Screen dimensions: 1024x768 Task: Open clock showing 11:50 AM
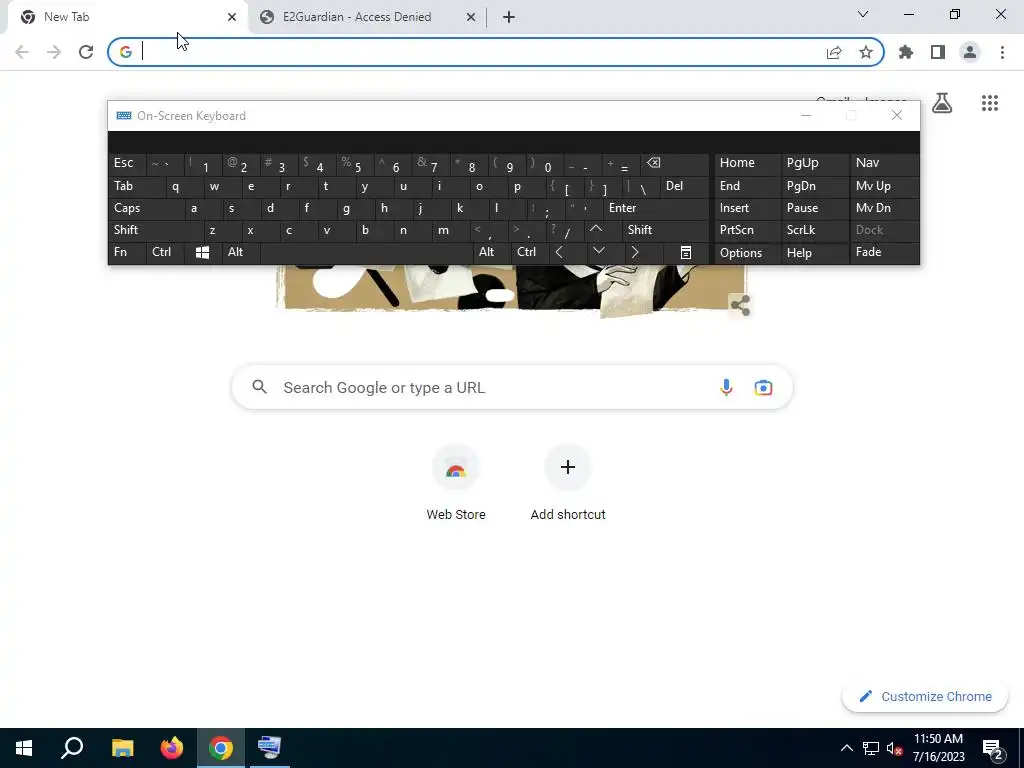(x=938, y=748)
